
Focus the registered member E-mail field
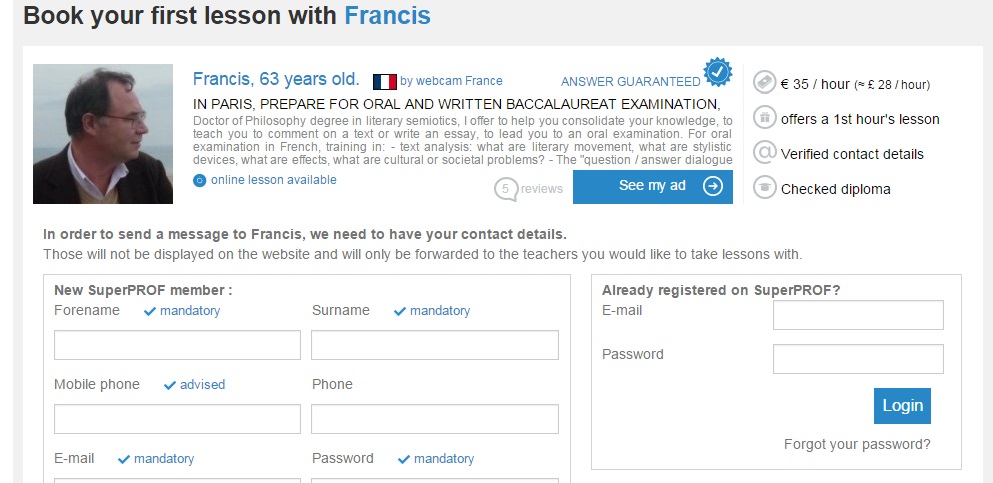click(858, 315)
